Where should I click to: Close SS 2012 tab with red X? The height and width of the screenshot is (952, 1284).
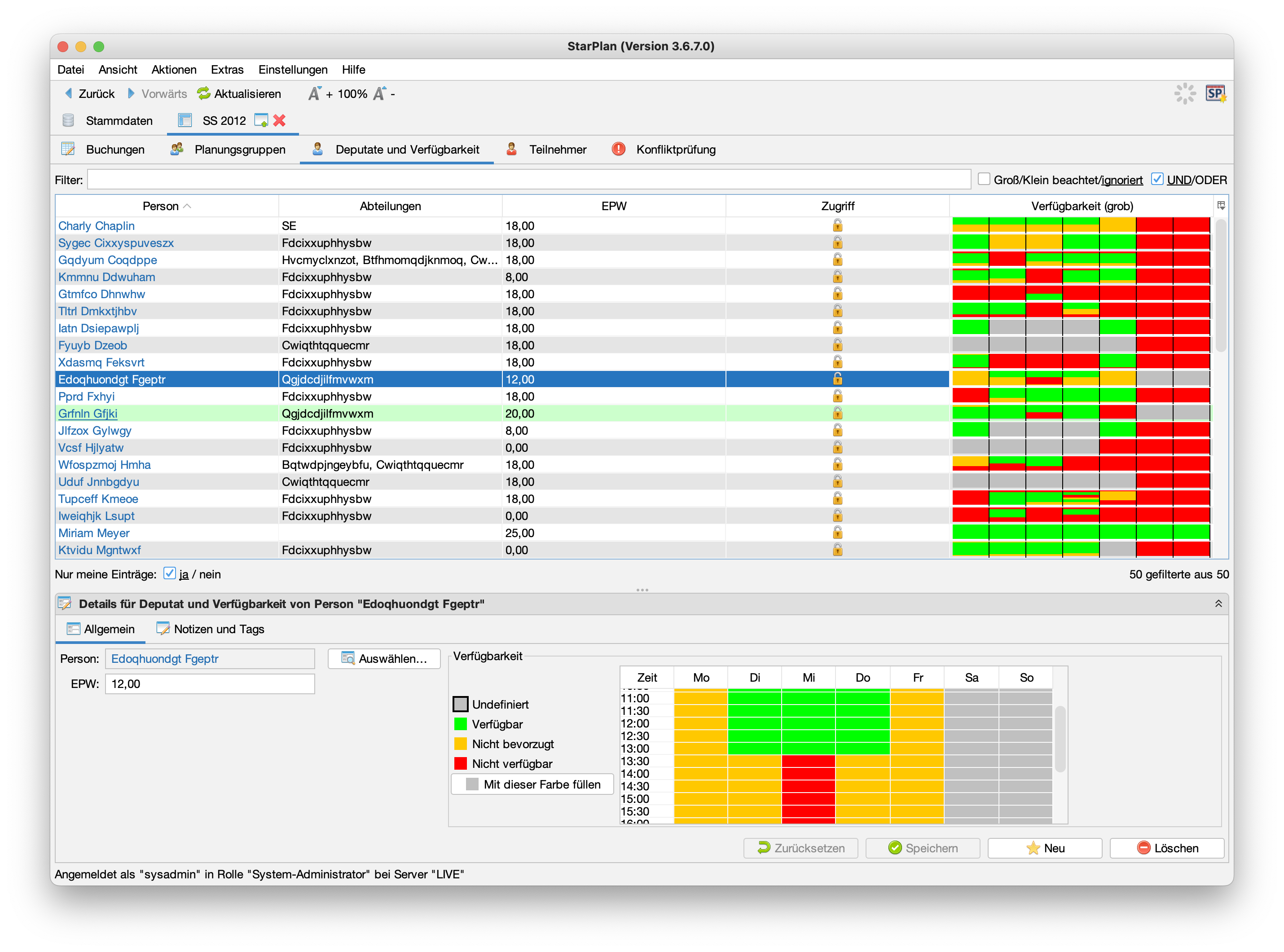click(x=279, y=120)
